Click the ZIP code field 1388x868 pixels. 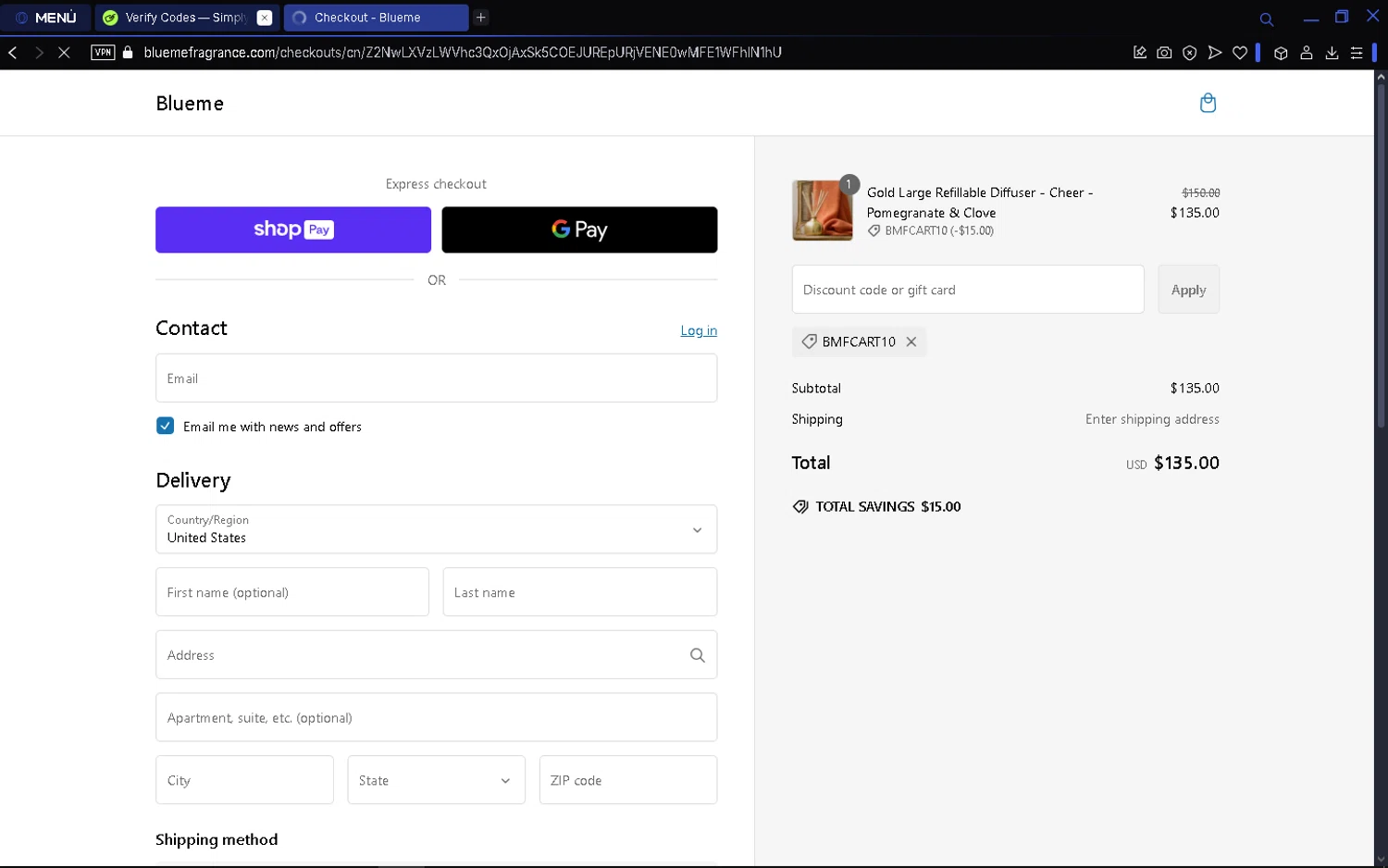pos(628,780)
